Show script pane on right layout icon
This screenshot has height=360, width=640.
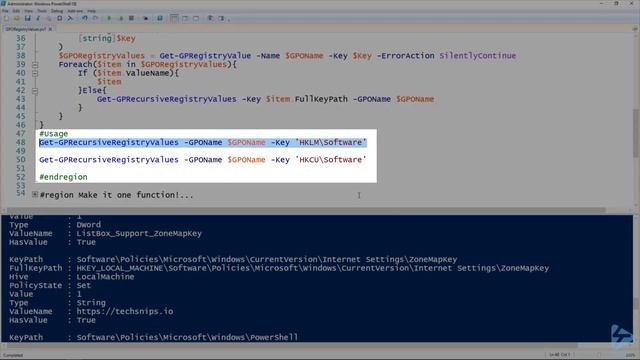pyautogui.click(x=185, y=18)
